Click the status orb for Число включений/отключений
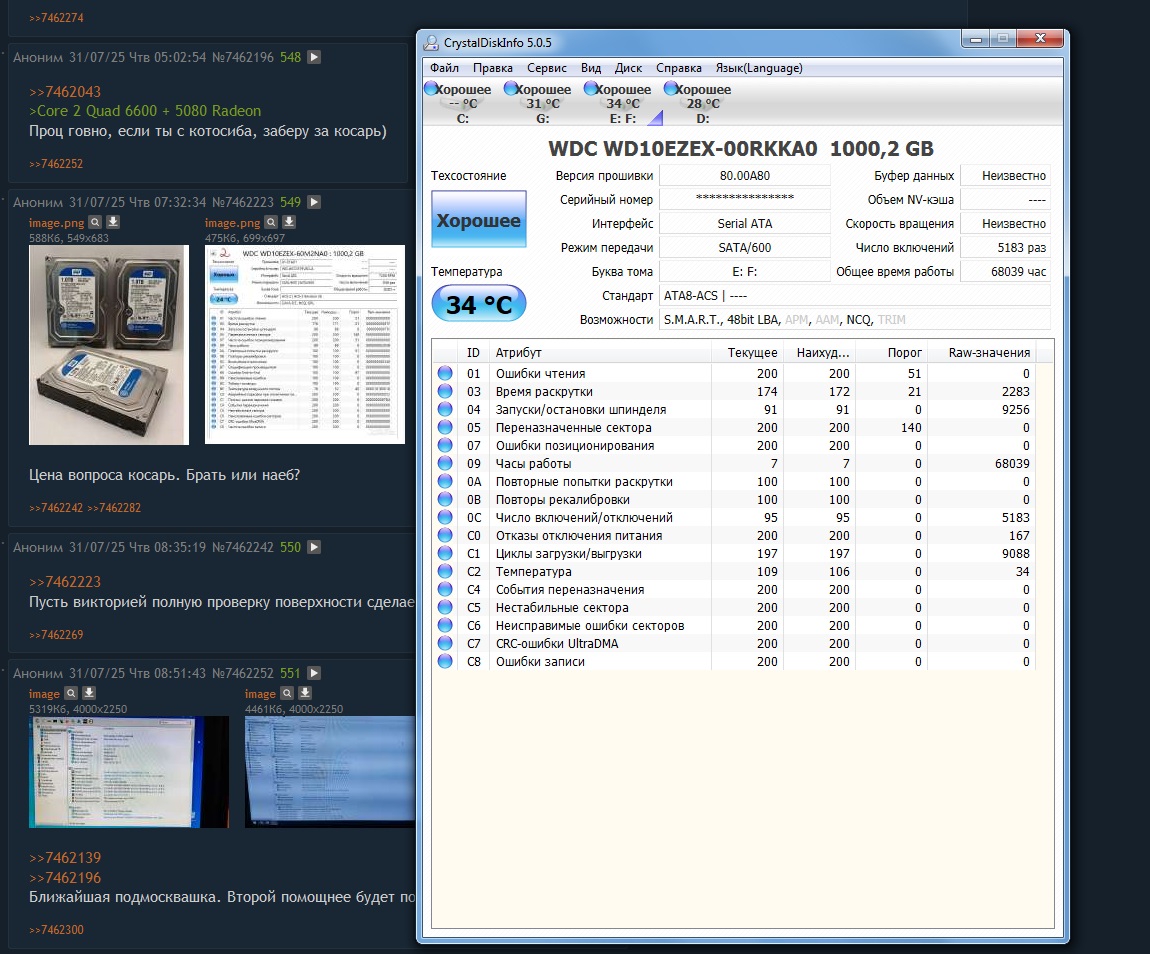The height and width of the screenshot is (954, 1150). click(445, 517)
